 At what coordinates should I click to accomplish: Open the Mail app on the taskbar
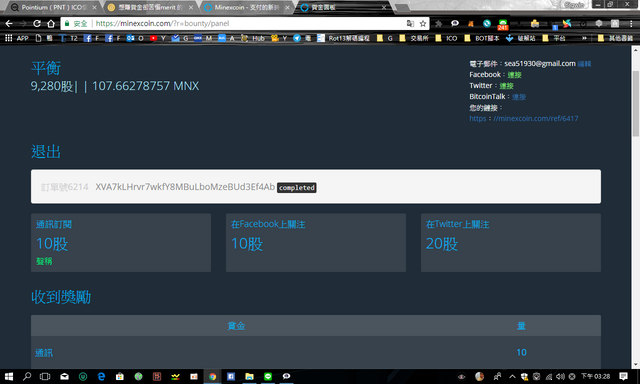click(64, 376)
